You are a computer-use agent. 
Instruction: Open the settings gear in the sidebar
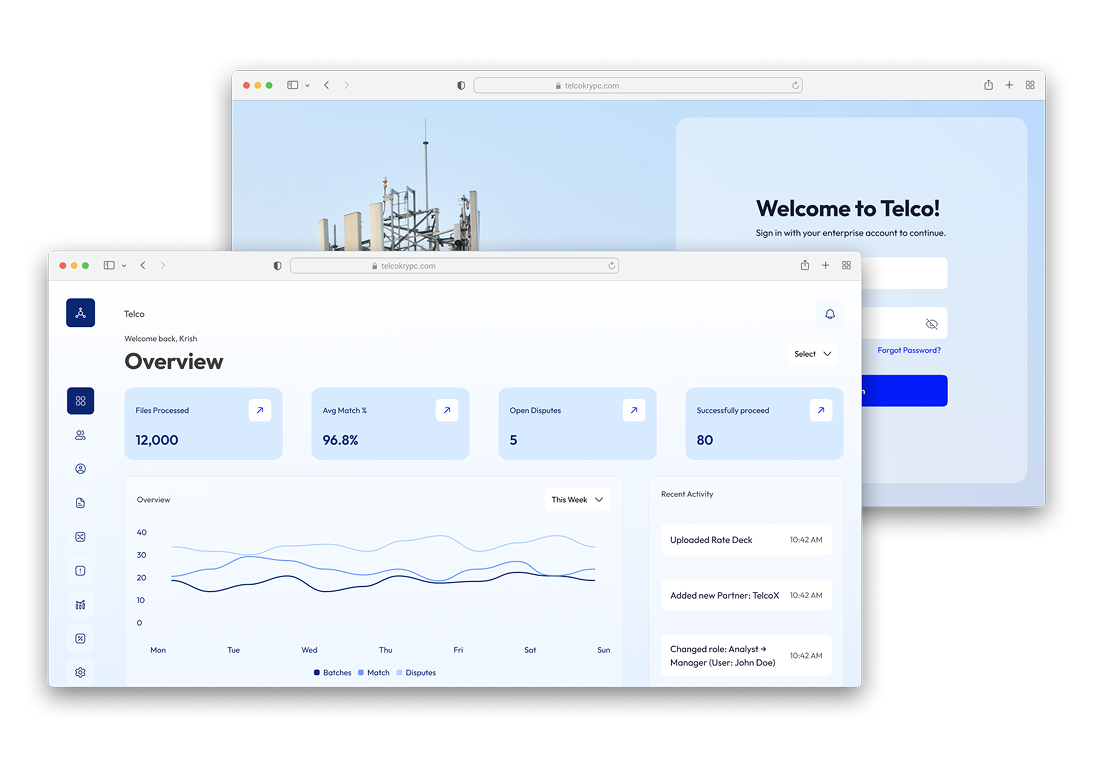coord(80,672)
